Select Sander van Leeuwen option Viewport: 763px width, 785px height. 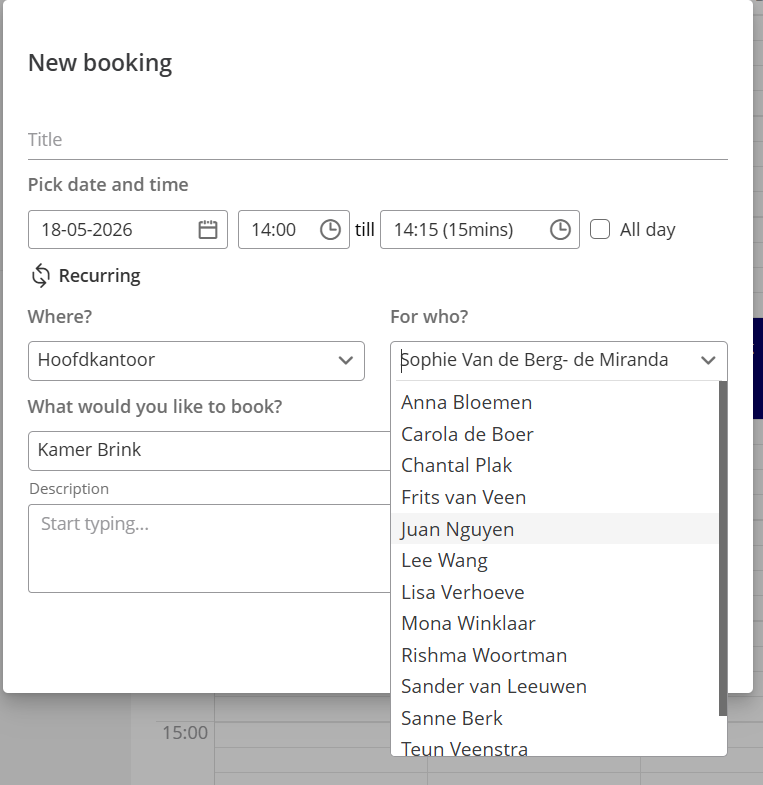point(555,686)
